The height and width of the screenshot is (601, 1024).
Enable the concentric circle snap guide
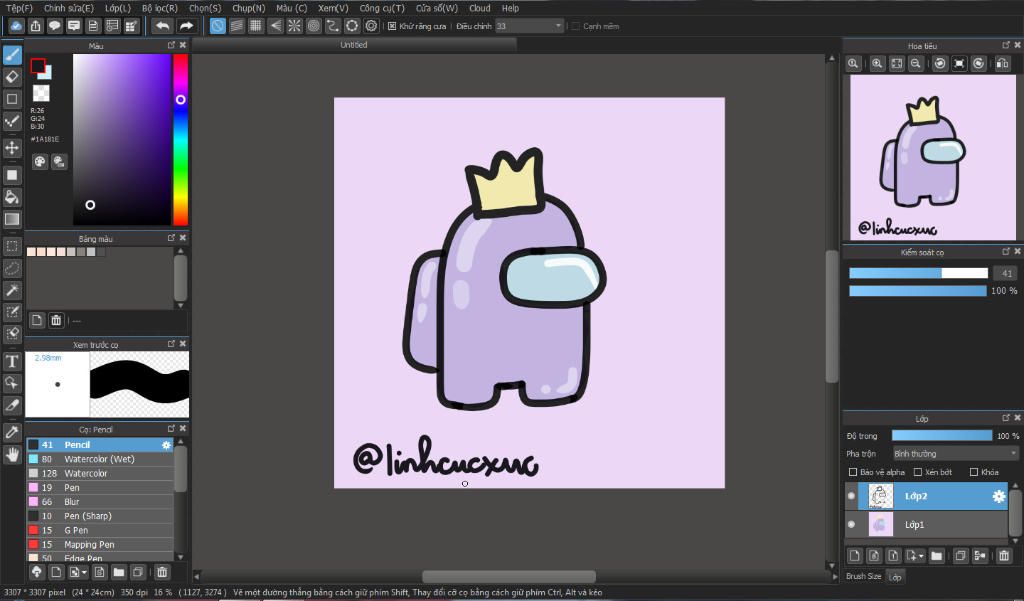pos(313,26)
